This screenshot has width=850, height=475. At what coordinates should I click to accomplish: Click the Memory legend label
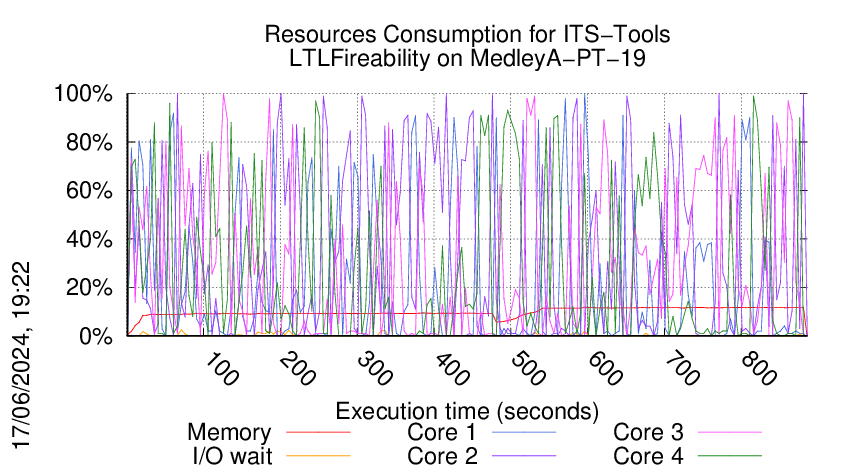[x=229, y=432]
